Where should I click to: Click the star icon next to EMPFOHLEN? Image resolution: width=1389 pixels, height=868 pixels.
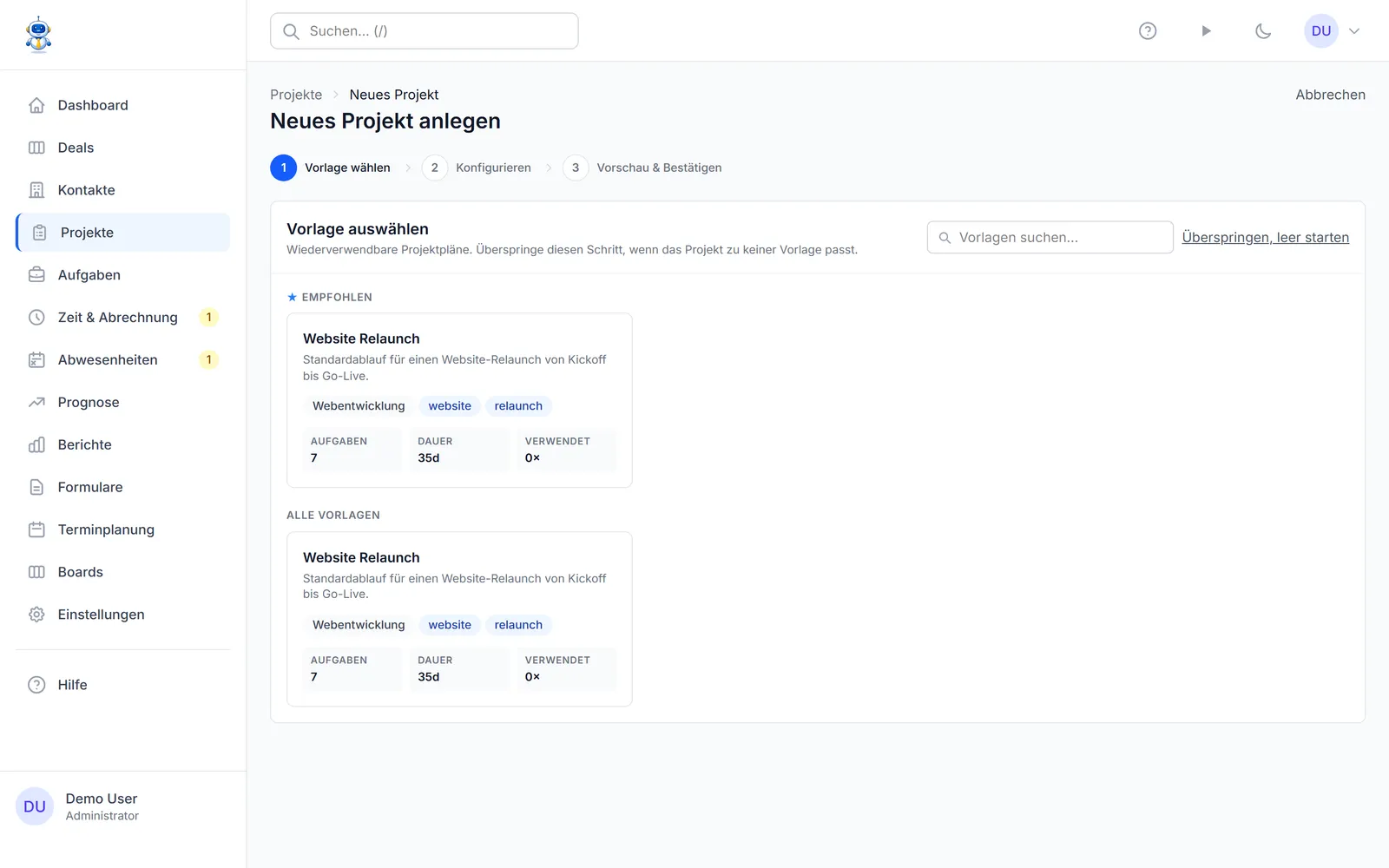coord(292,297)
